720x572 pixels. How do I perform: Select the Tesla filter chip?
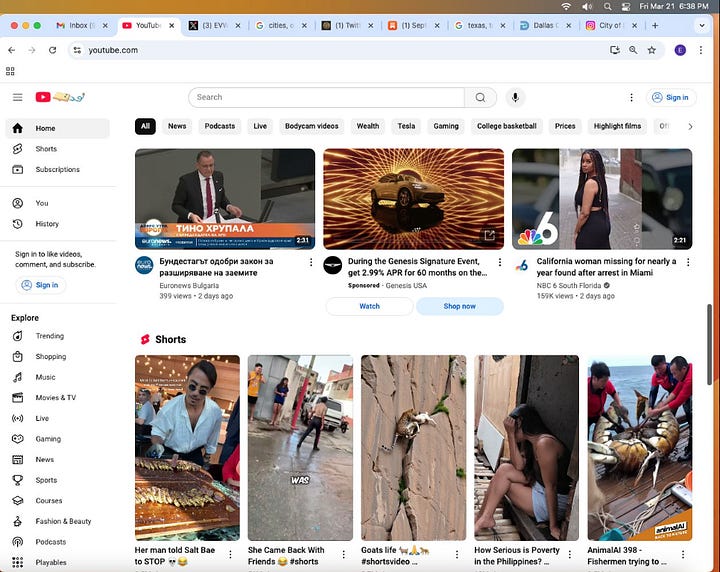point(406,126)
